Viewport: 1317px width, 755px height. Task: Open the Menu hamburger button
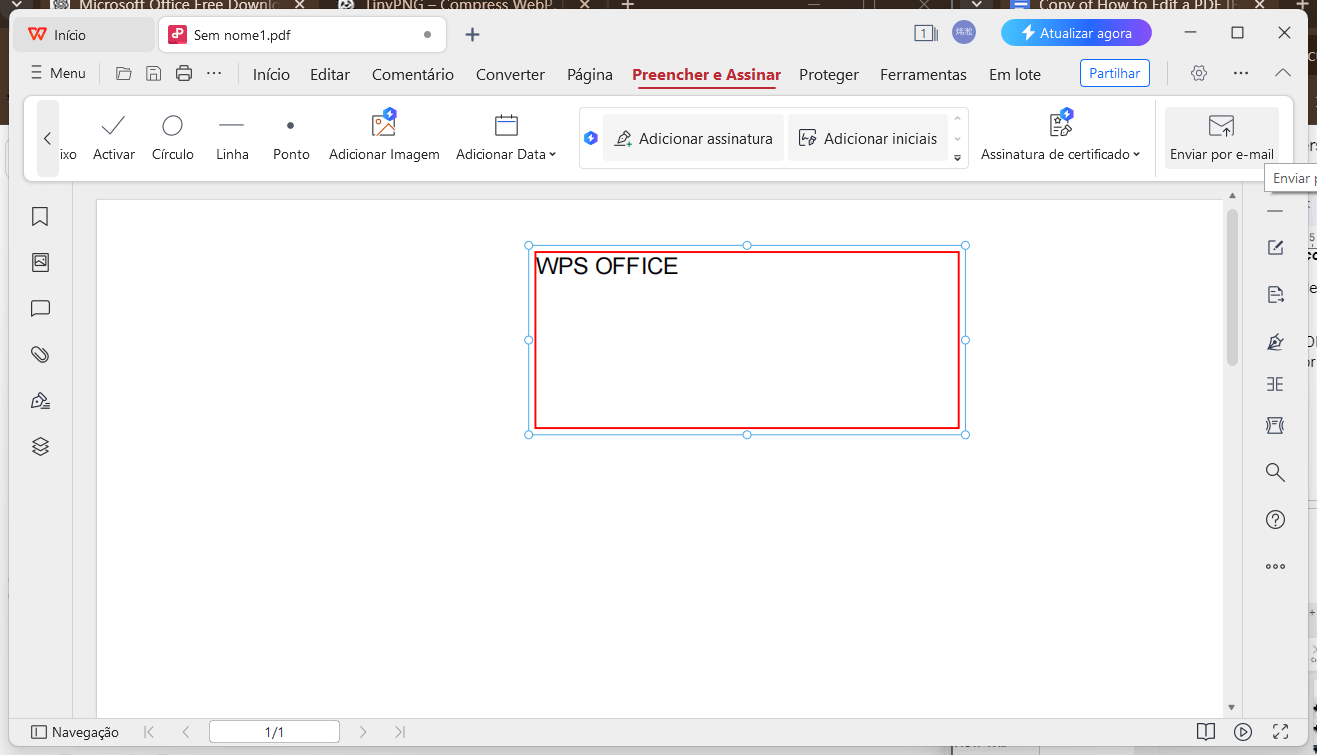tap(58, 73)
